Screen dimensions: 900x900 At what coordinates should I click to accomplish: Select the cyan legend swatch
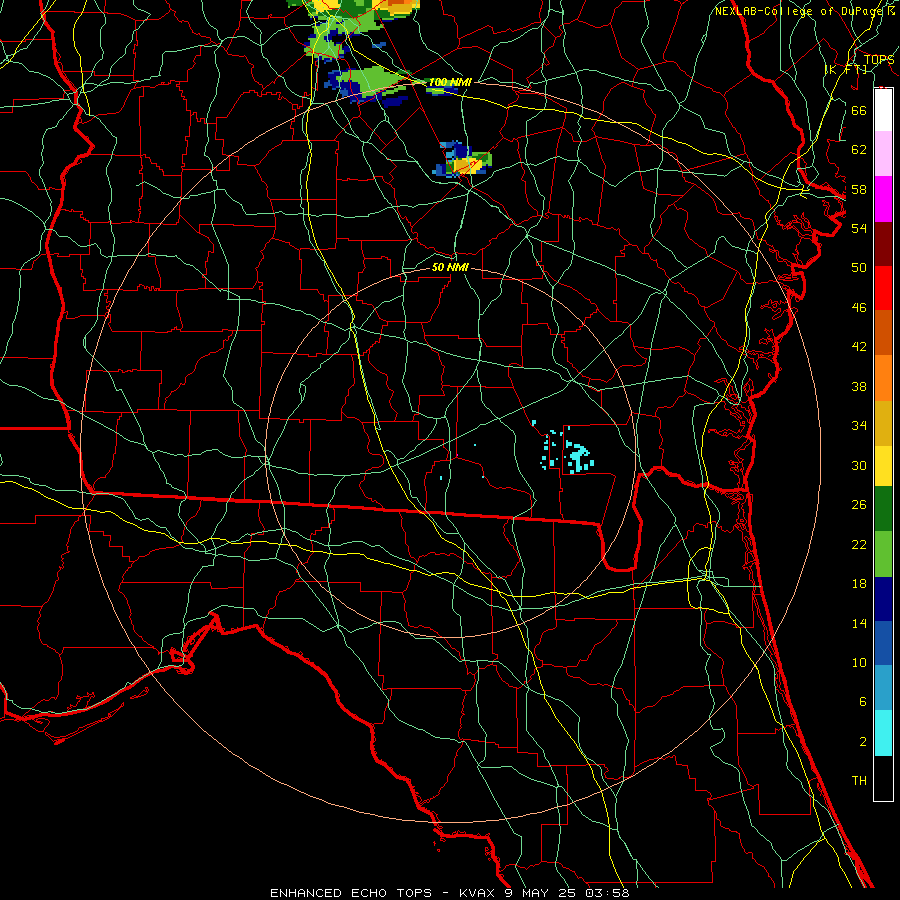(x=883, y=733)
